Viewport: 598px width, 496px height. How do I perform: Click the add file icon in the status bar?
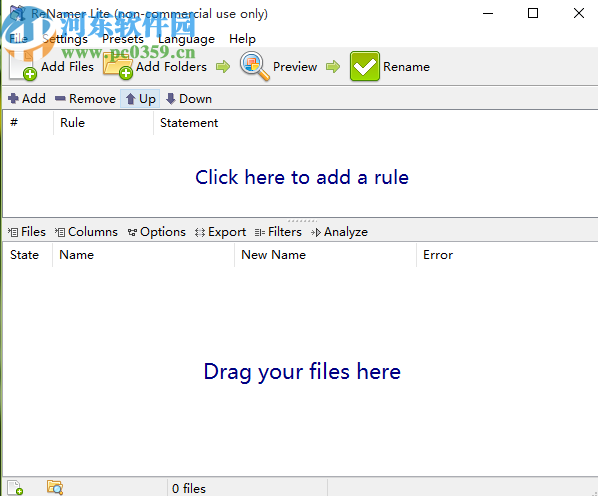tap(15, 488)
